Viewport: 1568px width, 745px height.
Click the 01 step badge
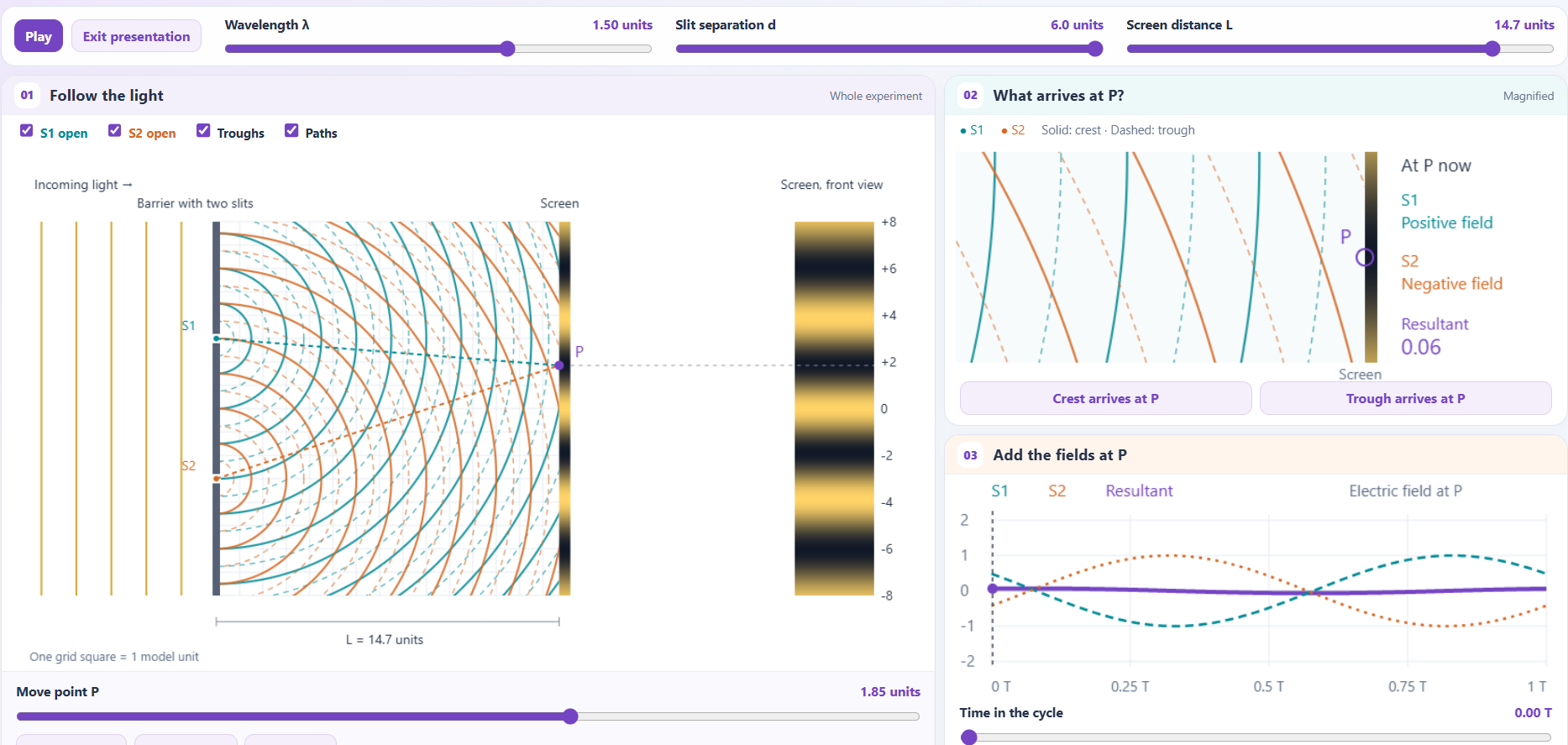pos(28,95)
